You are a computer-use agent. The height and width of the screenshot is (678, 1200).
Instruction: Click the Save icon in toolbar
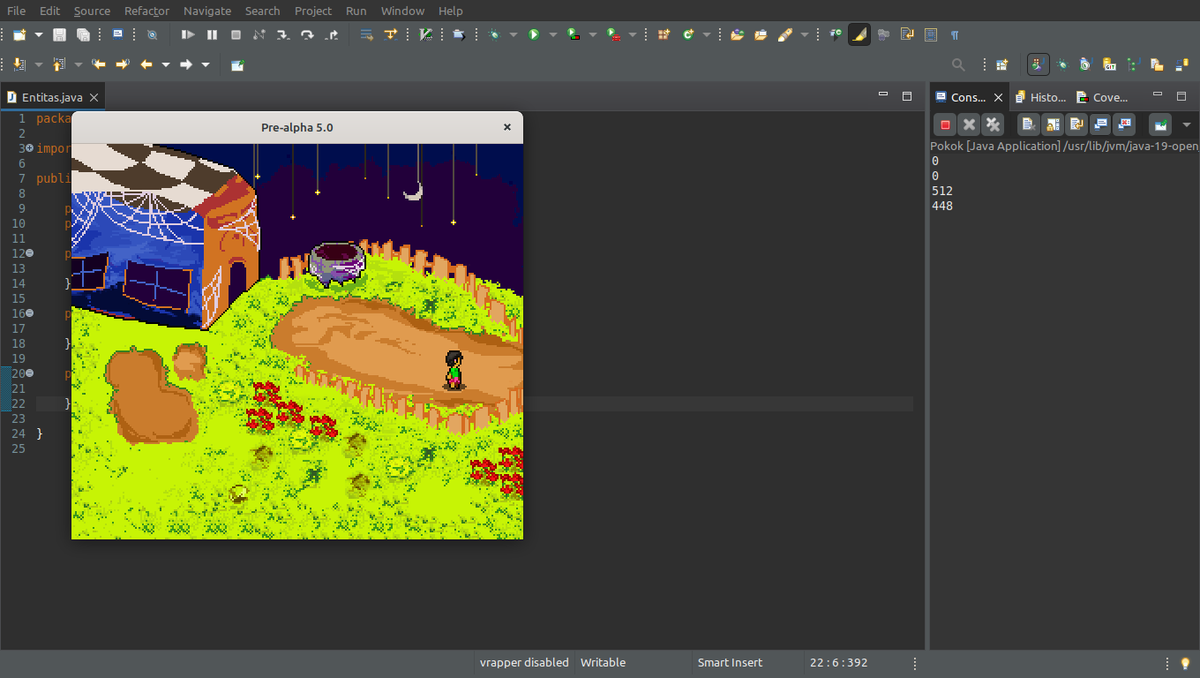59,35
